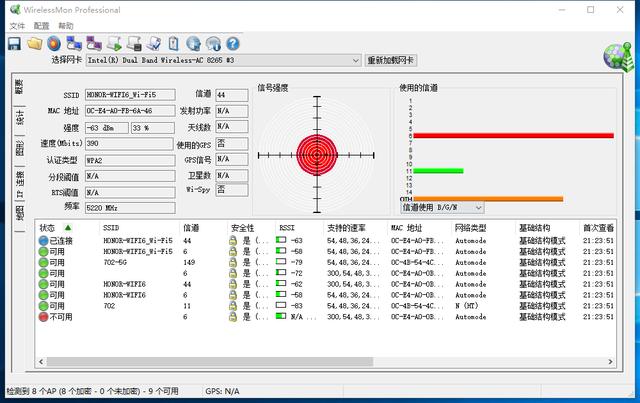
Task: Click the blue question mark help icon
Action: (x=233, y=44)
